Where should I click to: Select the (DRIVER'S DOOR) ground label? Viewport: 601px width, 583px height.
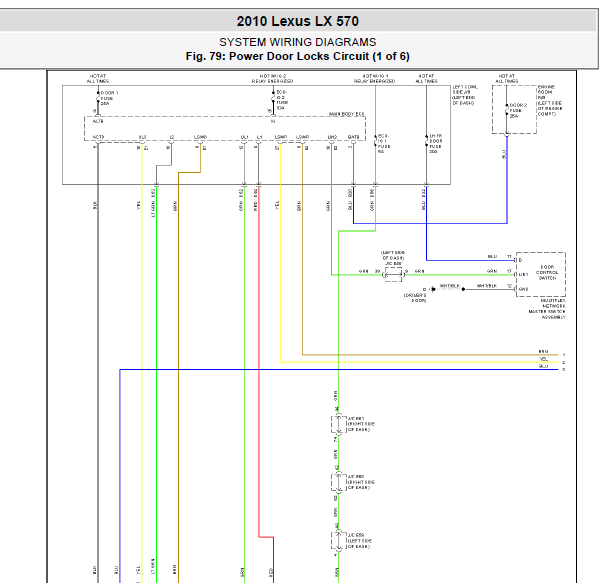click(x=415, y=298)
